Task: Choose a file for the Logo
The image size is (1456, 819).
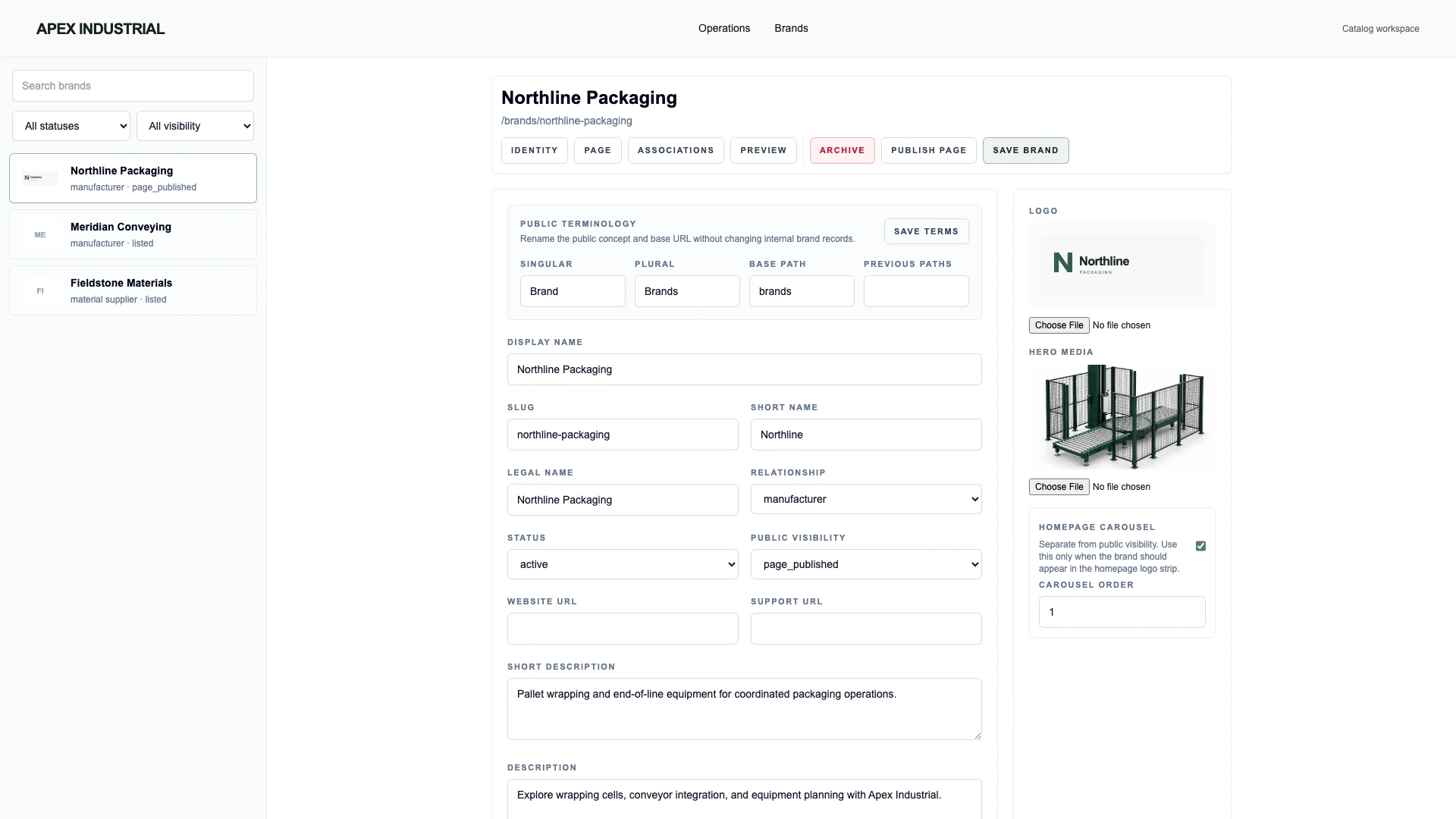Action: pyautogui.click(x=1059, y=325)
